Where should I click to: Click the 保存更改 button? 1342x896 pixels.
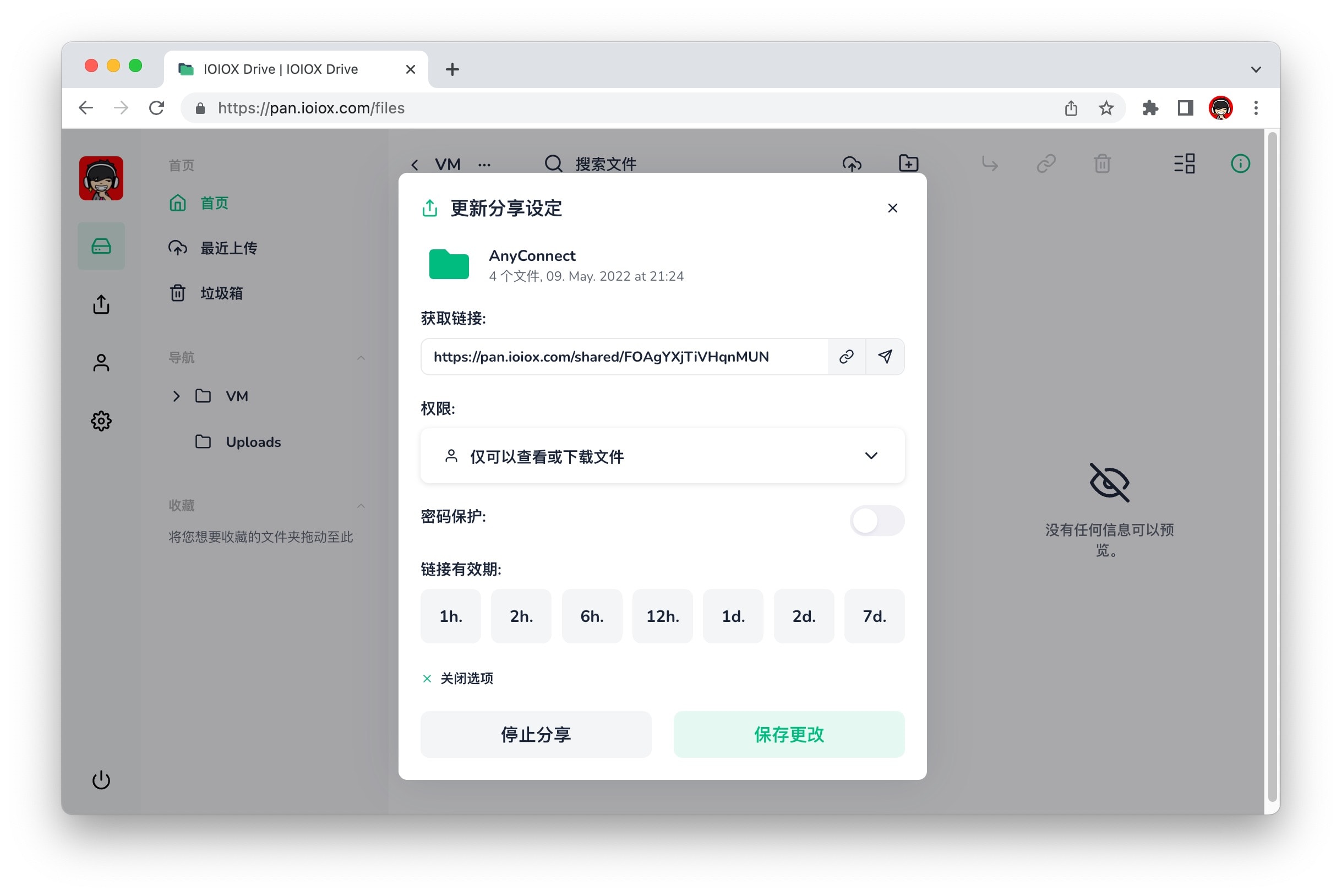tap(789, 734)
